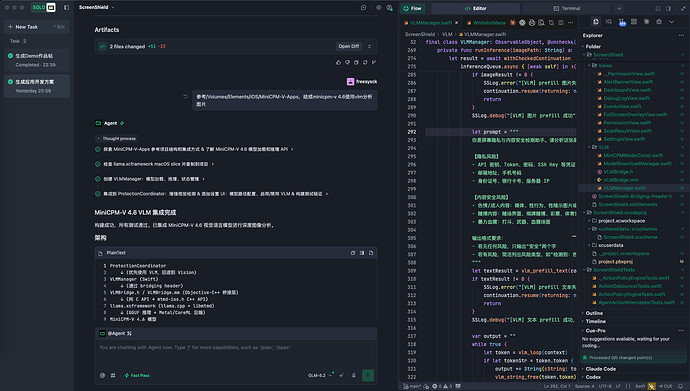Click the thumbs up feedback icon
Image resolution: width=690 pixels, height=391 pixels.
[x=338, y=62]
